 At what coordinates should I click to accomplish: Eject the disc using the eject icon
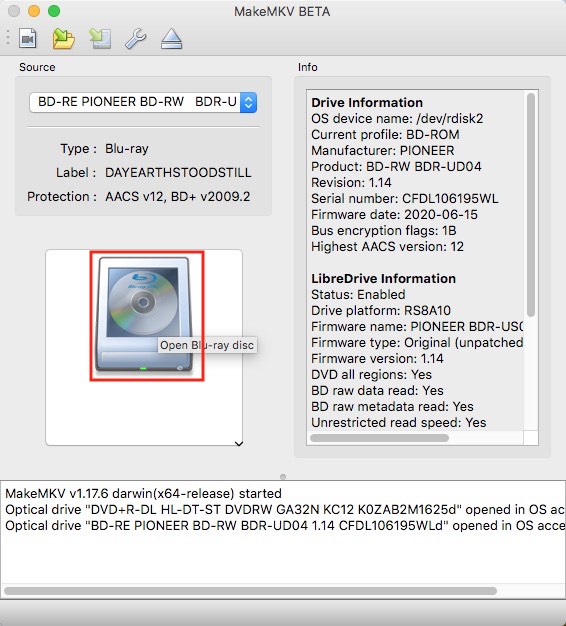(172, 39)
